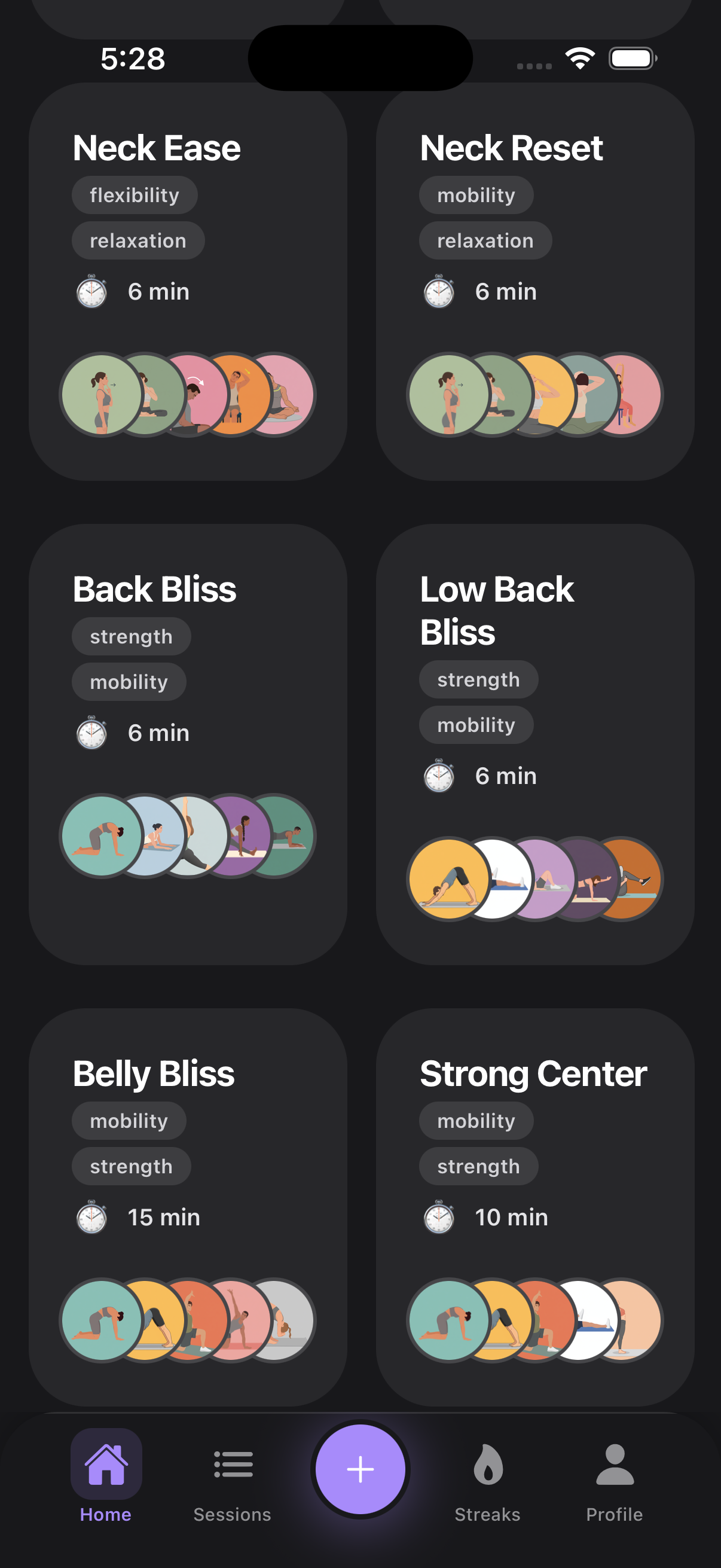Tap the battery status icon
Screen dimensions: 721x1568
(632, 59)
